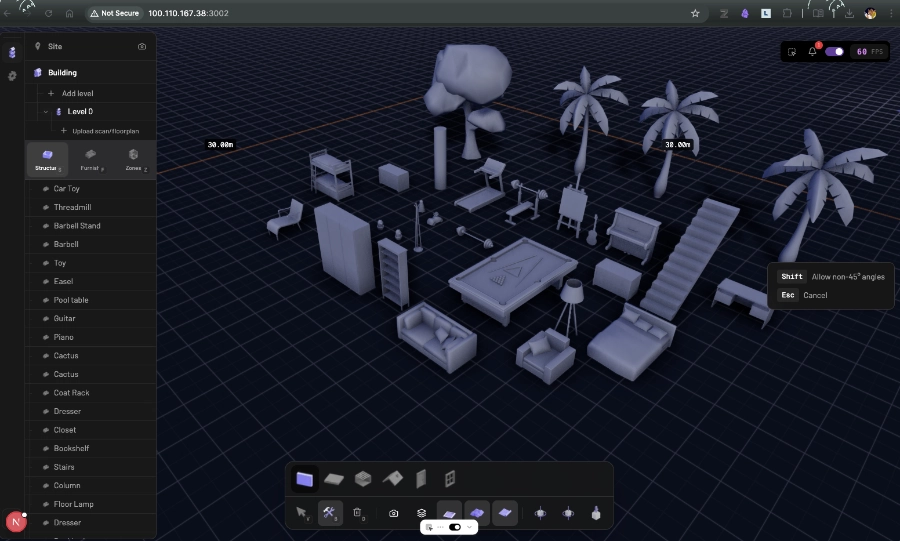Screen dimensions: 900x541
Task: Select the Bookshelf item
Action: tap(91, 449)
